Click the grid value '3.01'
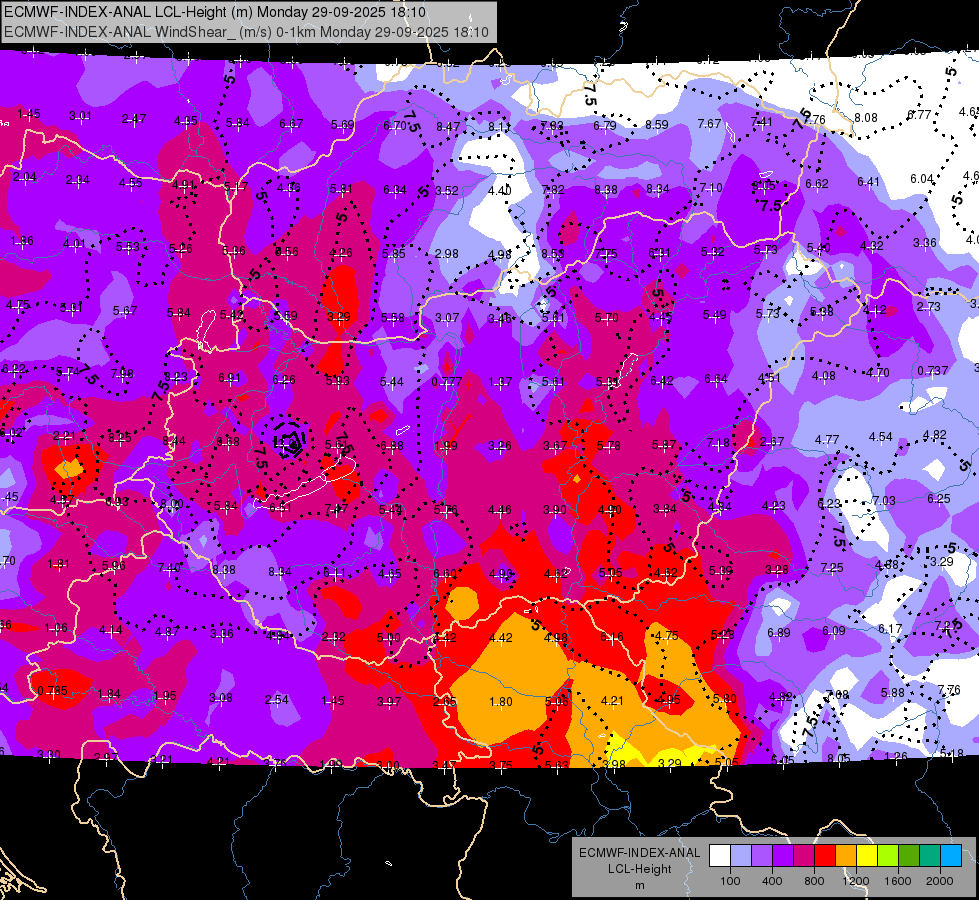Viewport: 979px width, 900px height. coord(80,116)
